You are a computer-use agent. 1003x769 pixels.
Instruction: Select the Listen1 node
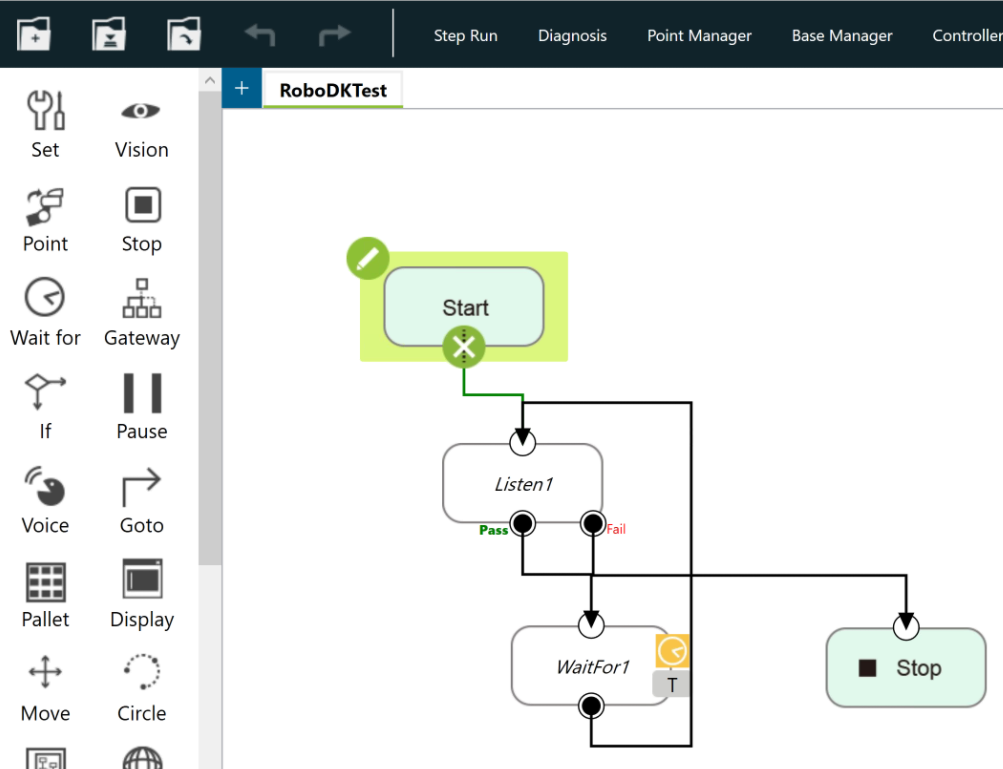pyautogui.click(x=523, y=484)
